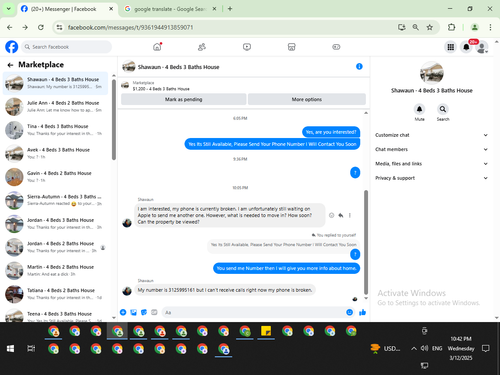500x375 pixels.
Task: Open more actions plus icon in composer
Action: click(x=123, y=312)
